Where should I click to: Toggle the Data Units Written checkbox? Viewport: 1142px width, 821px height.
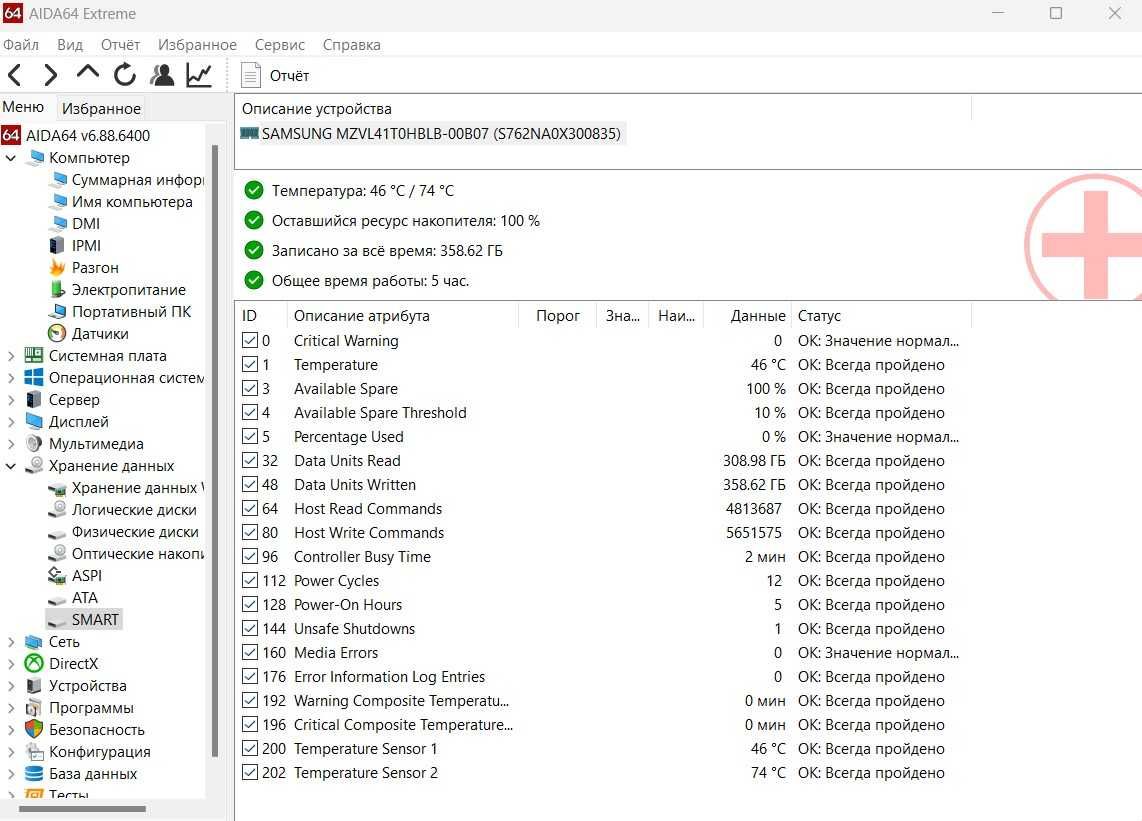250,484
